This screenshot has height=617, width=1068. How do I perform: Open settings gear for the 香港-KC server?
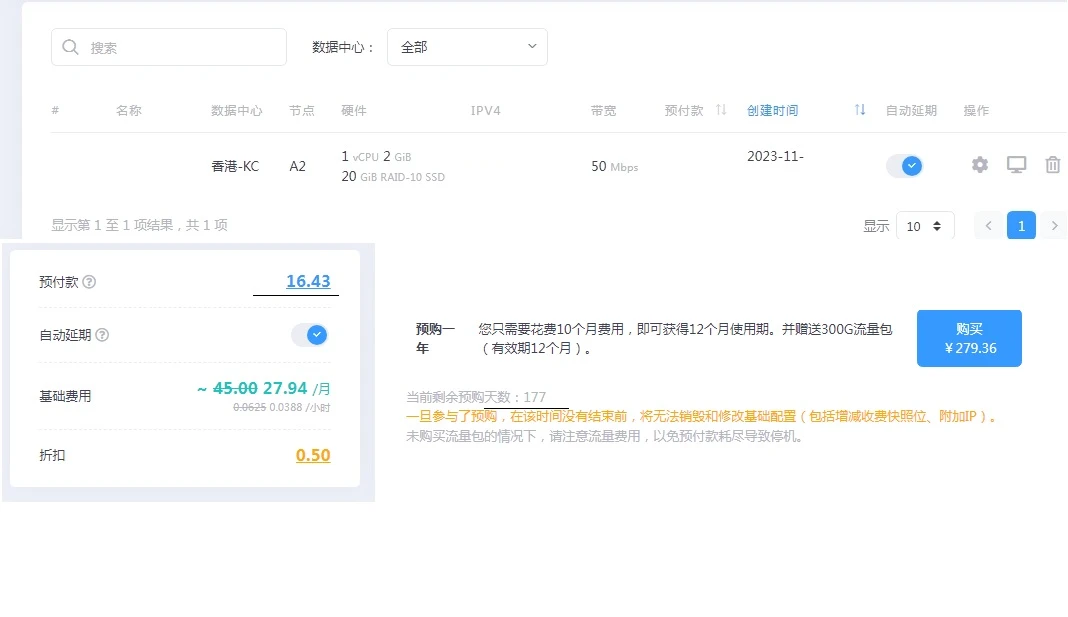980,165
